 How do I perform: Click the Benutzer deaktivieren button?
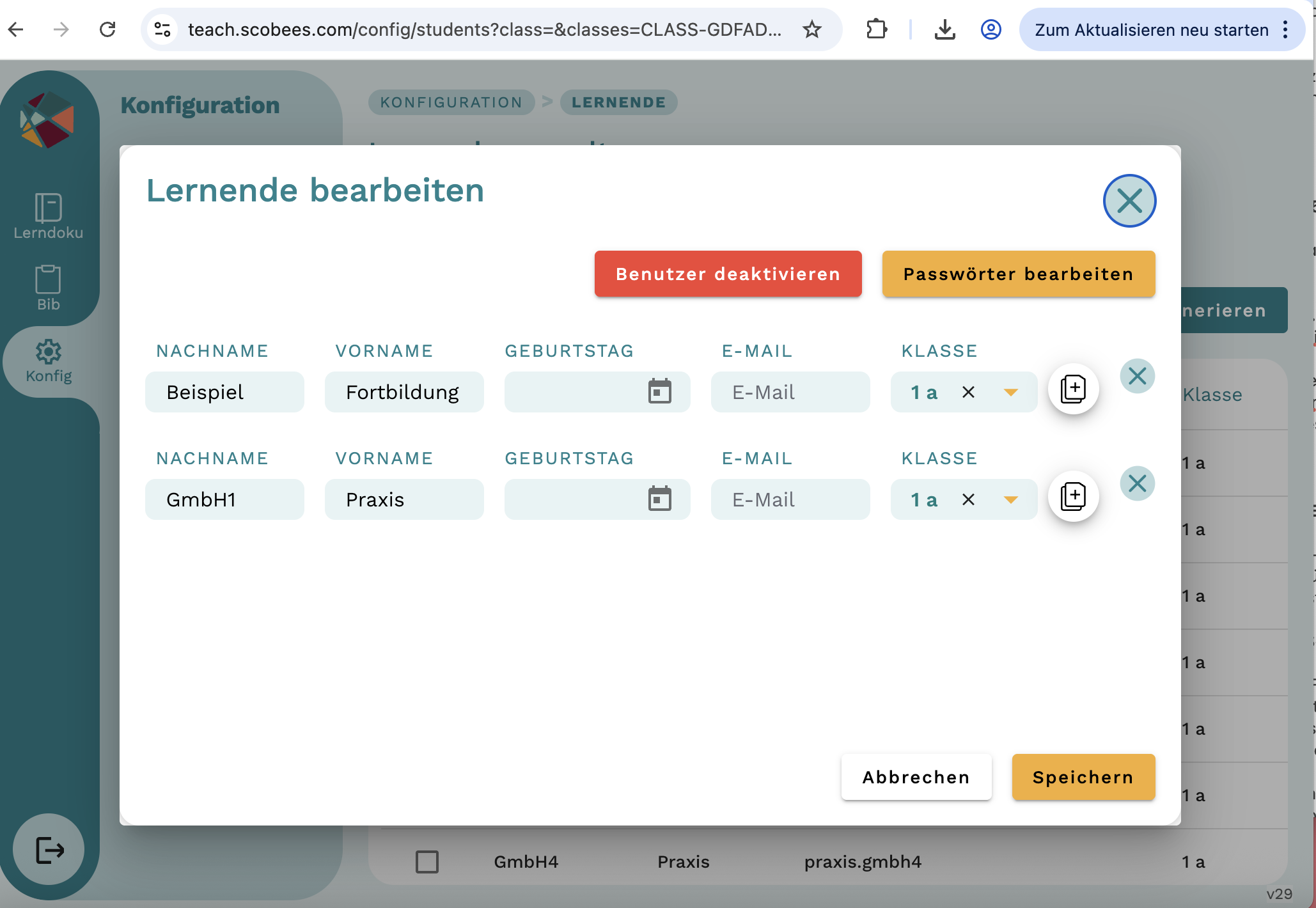click(x=728, y=274)
